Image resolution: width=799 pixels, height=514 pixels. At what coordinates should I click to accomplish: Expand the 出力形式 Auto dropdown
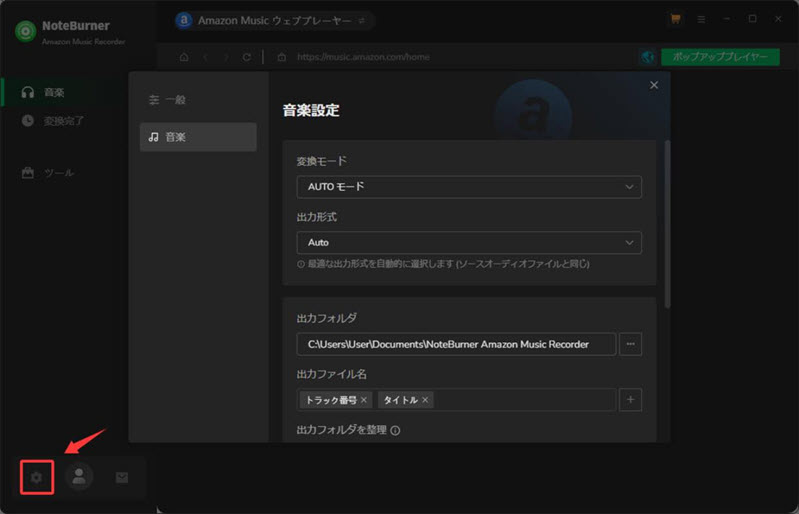(x=469, y=243)
